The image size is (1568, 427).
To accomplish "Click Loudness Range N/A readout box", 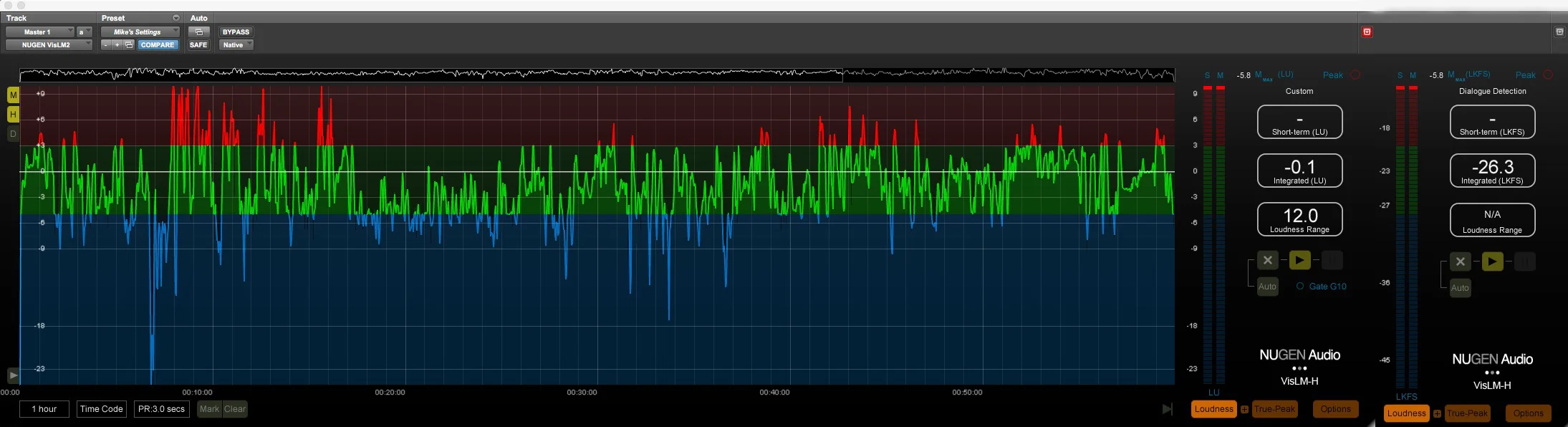I will point(1492,220).
